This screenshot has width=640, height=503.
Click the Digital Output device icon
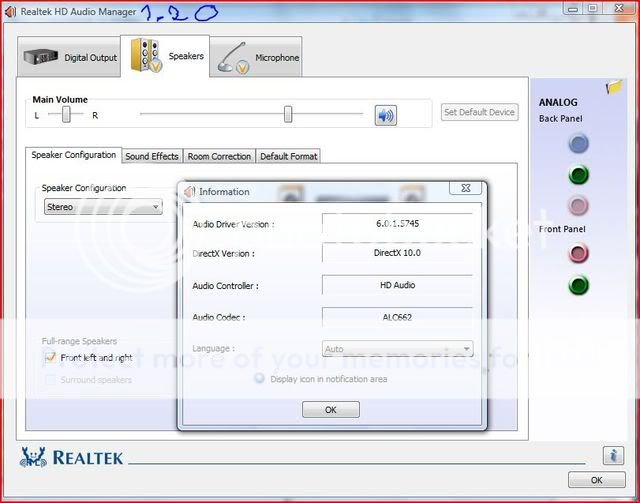[40, 57]
